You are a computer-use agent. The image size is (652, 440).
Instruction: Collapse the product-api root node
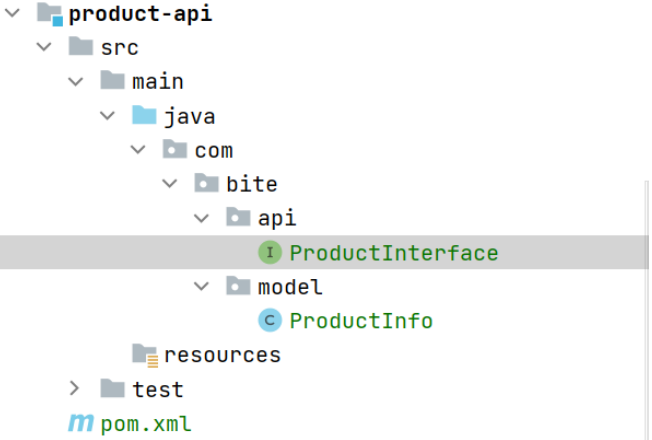12,13
